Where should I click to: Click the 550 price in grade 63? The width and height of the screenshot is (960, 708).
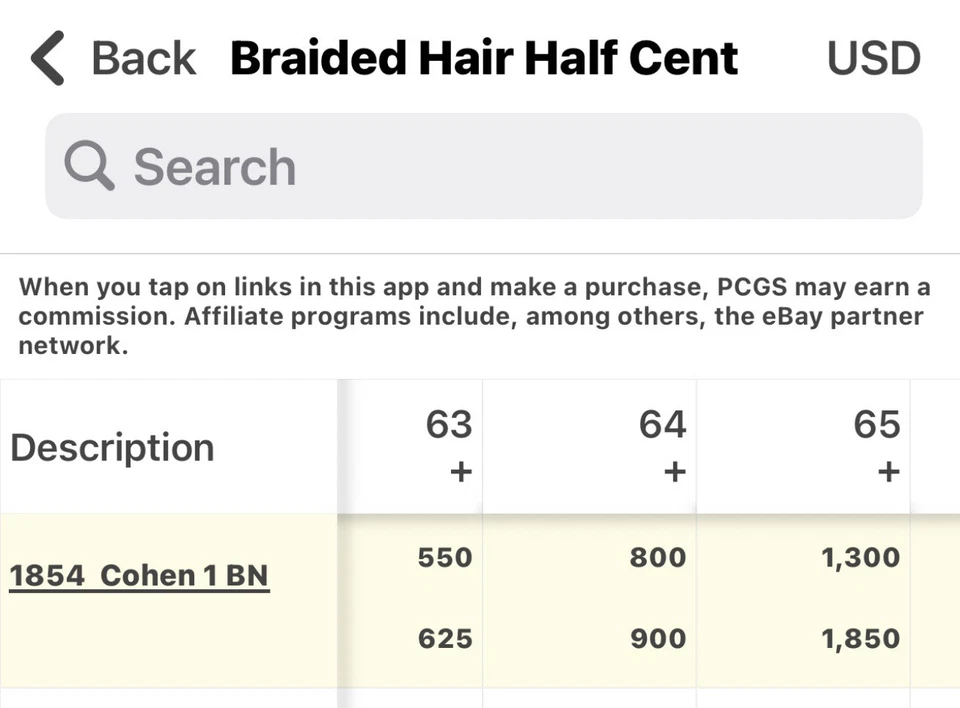coord(445,557)
